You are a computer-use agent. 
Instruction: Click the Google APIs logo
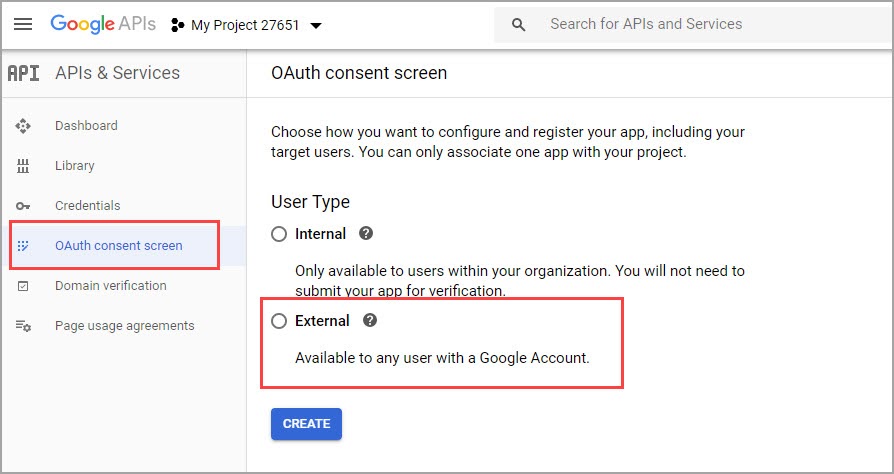103,24
